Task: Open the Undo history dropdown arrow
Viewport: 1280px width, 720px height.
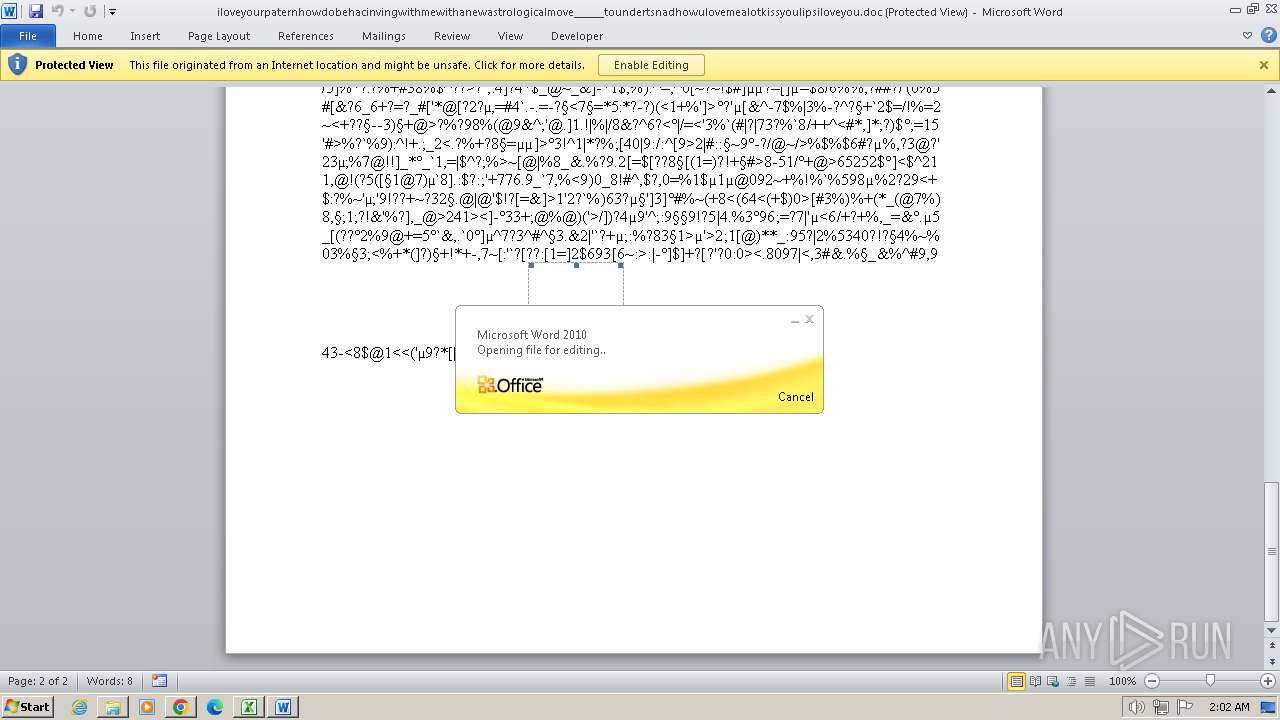Action: [x=72, y=11]
